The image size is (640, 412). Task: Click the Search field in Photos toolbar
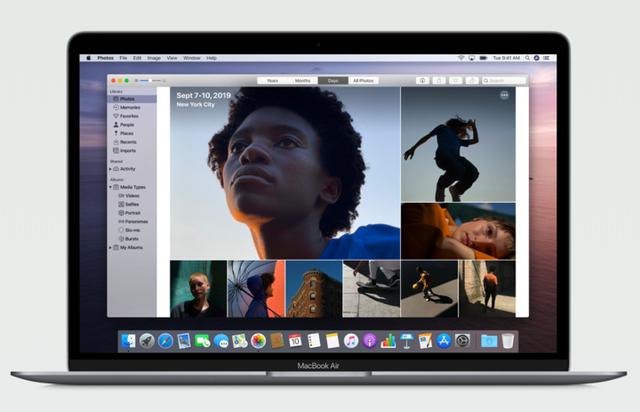[504, 81]
